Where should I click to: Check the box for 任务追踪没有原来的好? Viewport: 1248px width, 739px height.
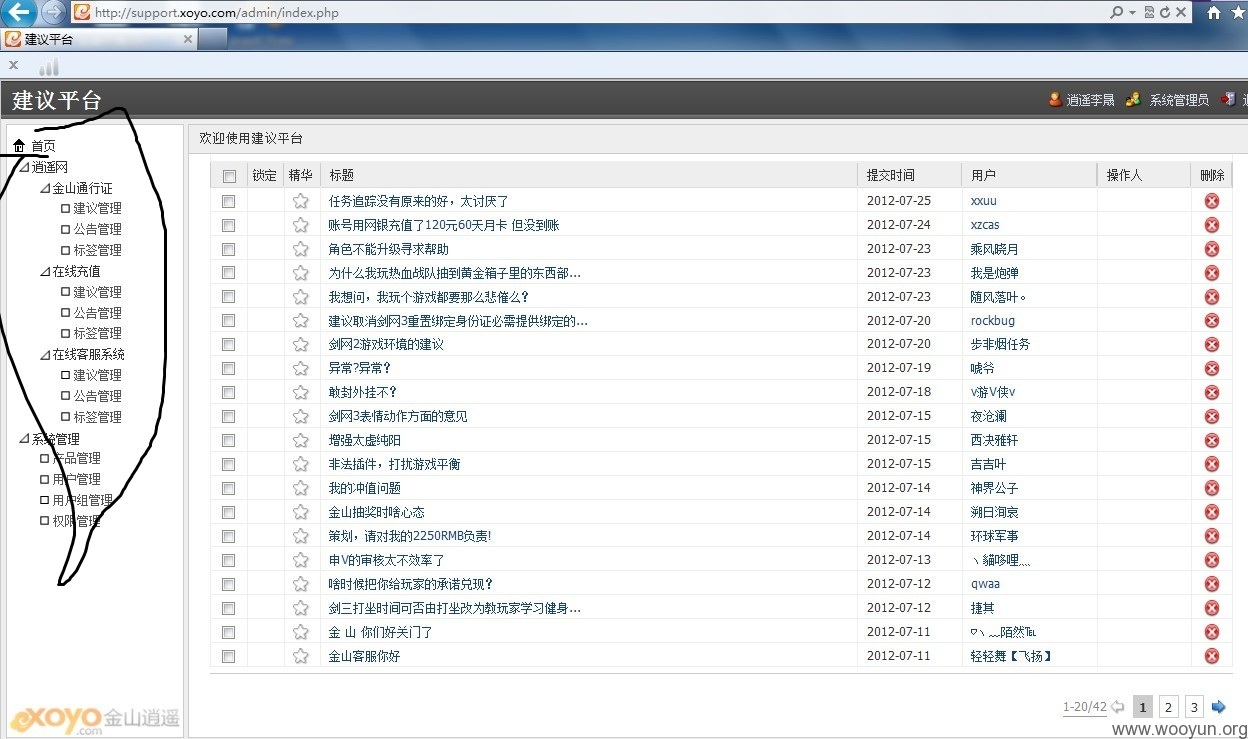229,201
